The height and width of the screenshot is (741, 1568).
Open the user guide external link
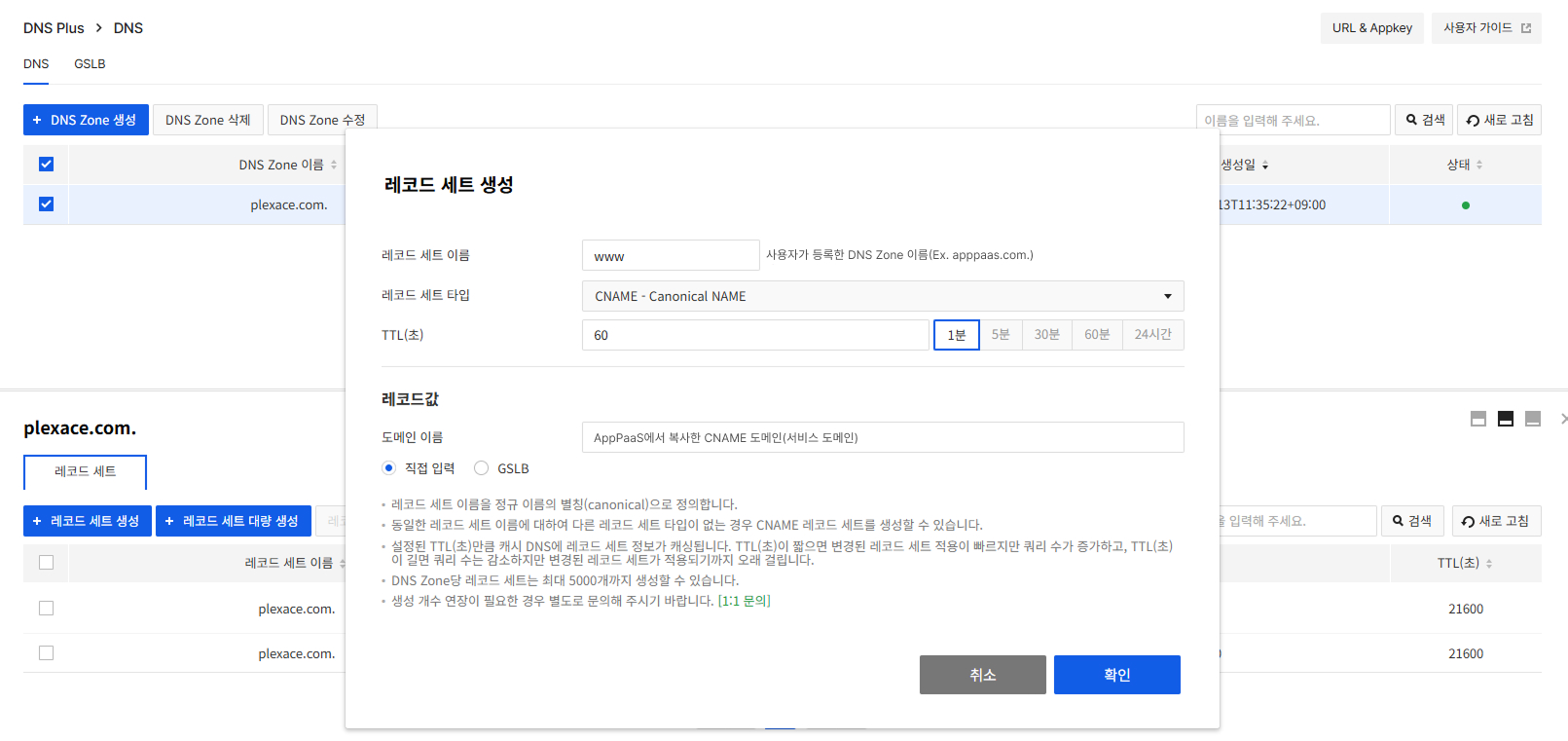[x=1485, y=28]
